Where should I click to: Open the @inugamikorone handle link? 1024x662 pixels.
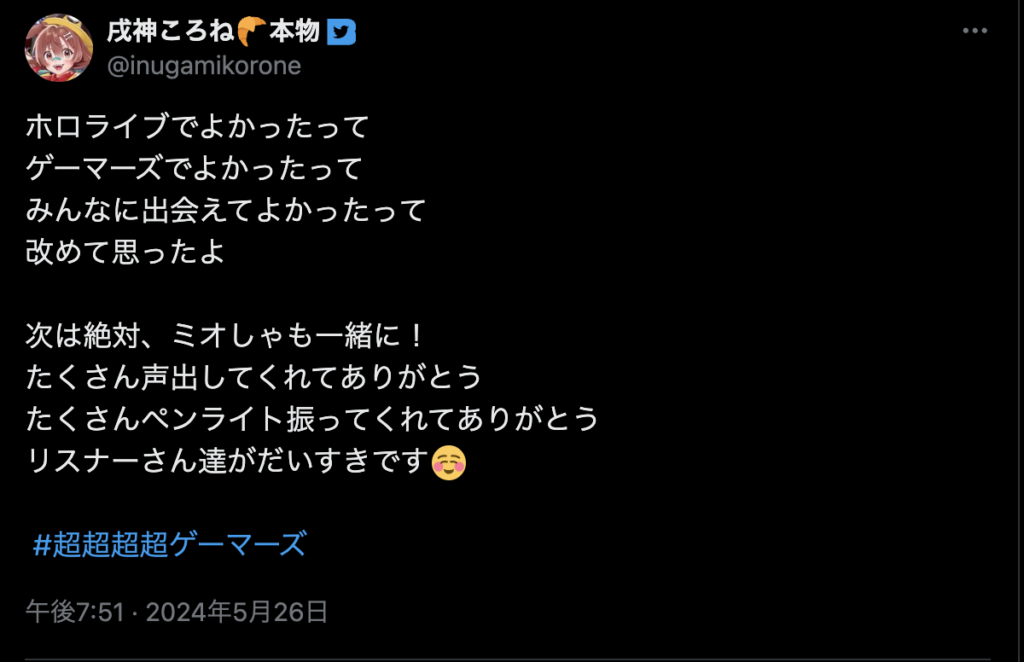click(204, 66)
